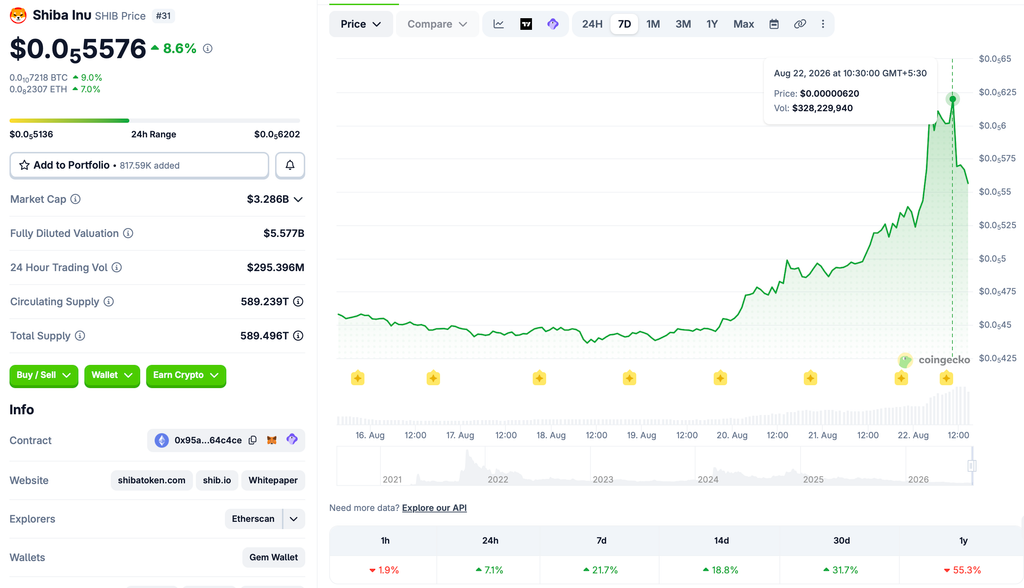Open info icon beside Circulating Supply label
The width and height of the screenshot is (1024, 588).
tap(109, 301)
